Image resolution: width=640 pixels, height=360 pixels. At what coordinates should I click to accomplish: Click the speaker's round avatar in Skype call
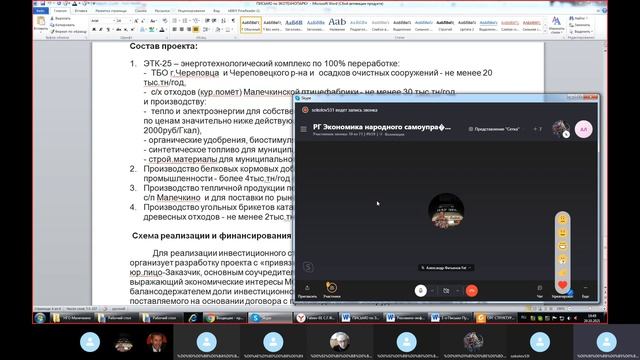(446, 211)
